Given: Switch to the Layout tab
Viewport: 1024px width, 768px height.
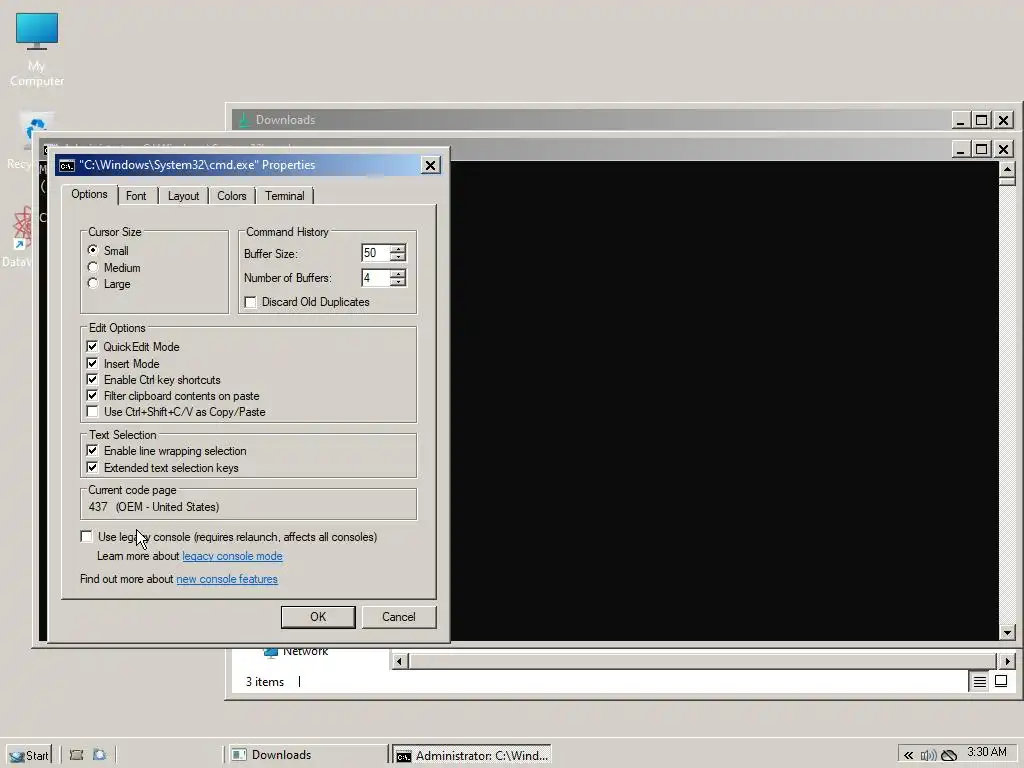Looking at the screenshot, I should coord(184,196).
